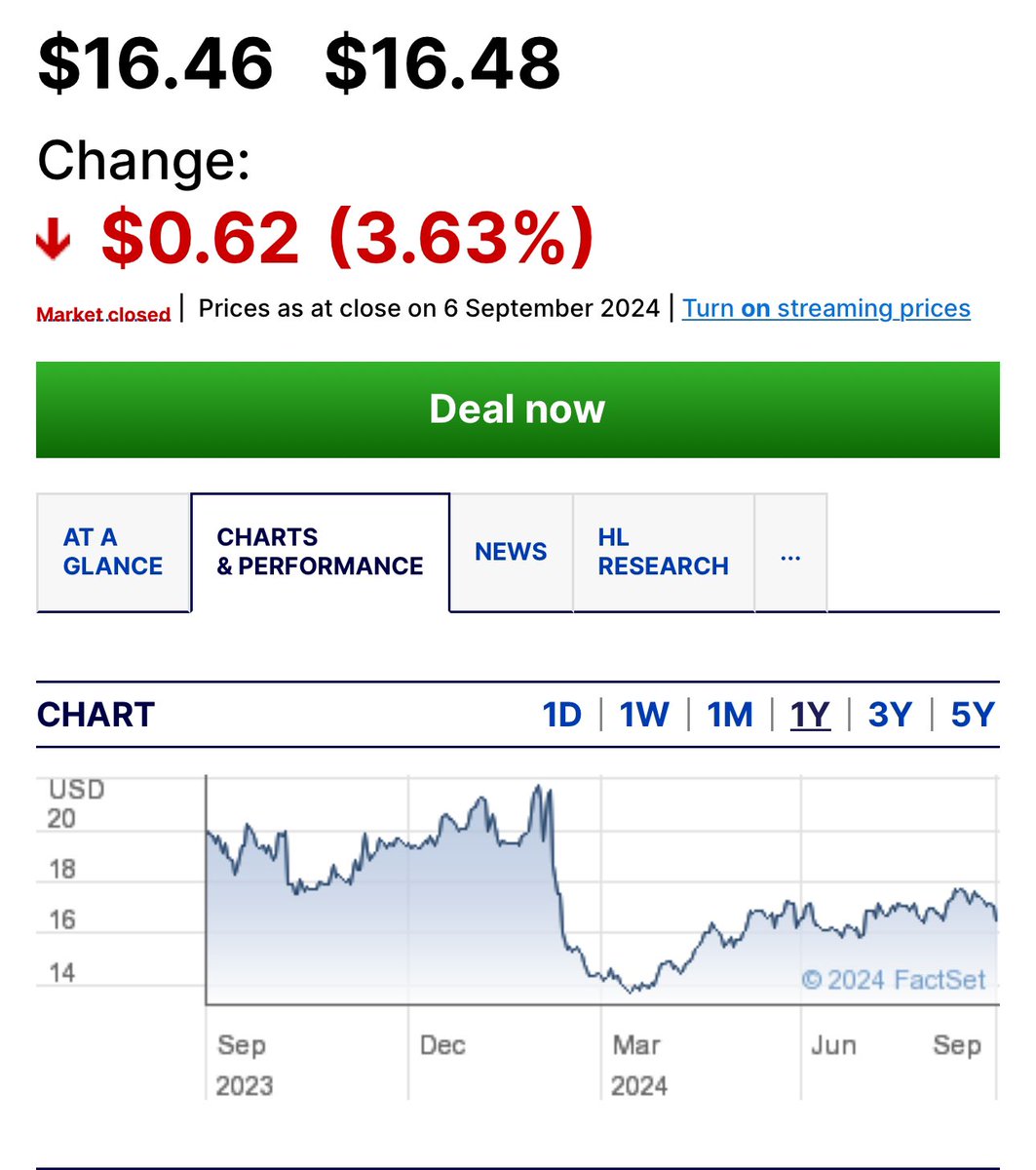Set chart range to 1M
This screenshot has height=1170, width=1036.
click(x=730, y=715)
